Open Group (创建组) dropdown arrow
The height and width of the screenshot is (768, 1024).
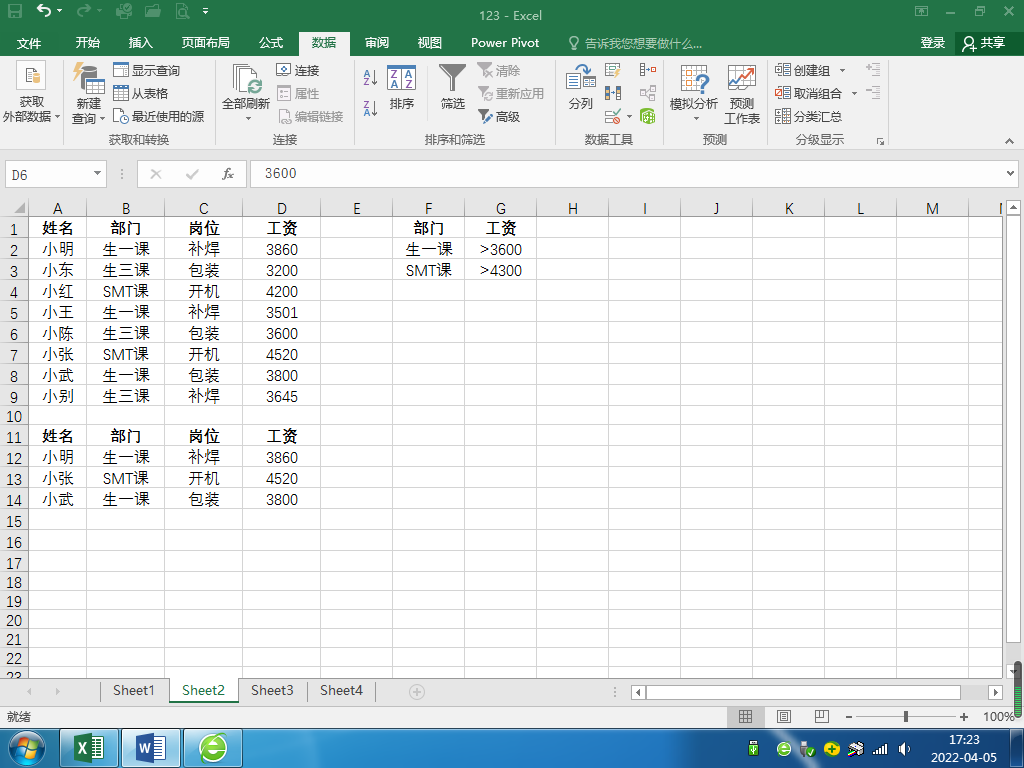click(x=842, y=71)
